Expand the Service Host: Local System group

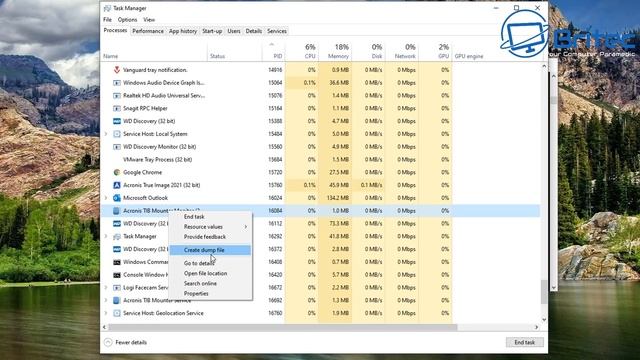[106, 134]
